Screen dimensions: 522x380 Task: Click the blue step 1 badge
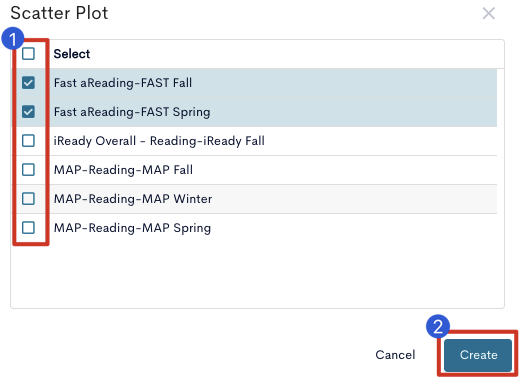(13, 39)
